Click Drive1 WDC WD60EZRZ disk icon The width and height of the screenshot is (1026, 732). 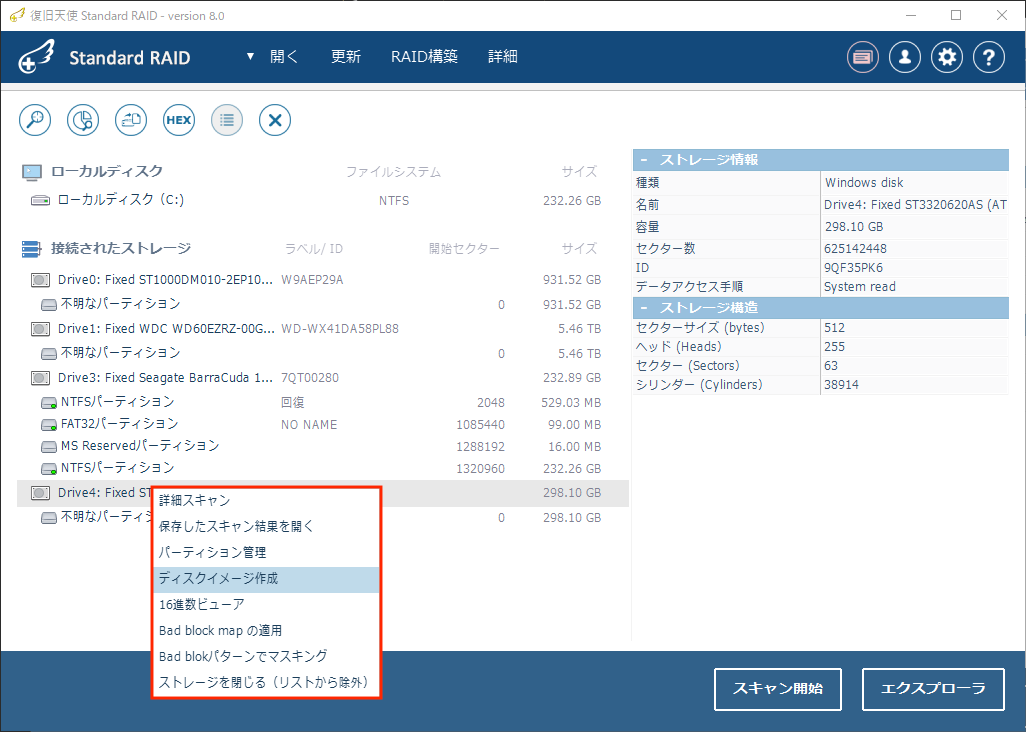(x=41, y=328)
